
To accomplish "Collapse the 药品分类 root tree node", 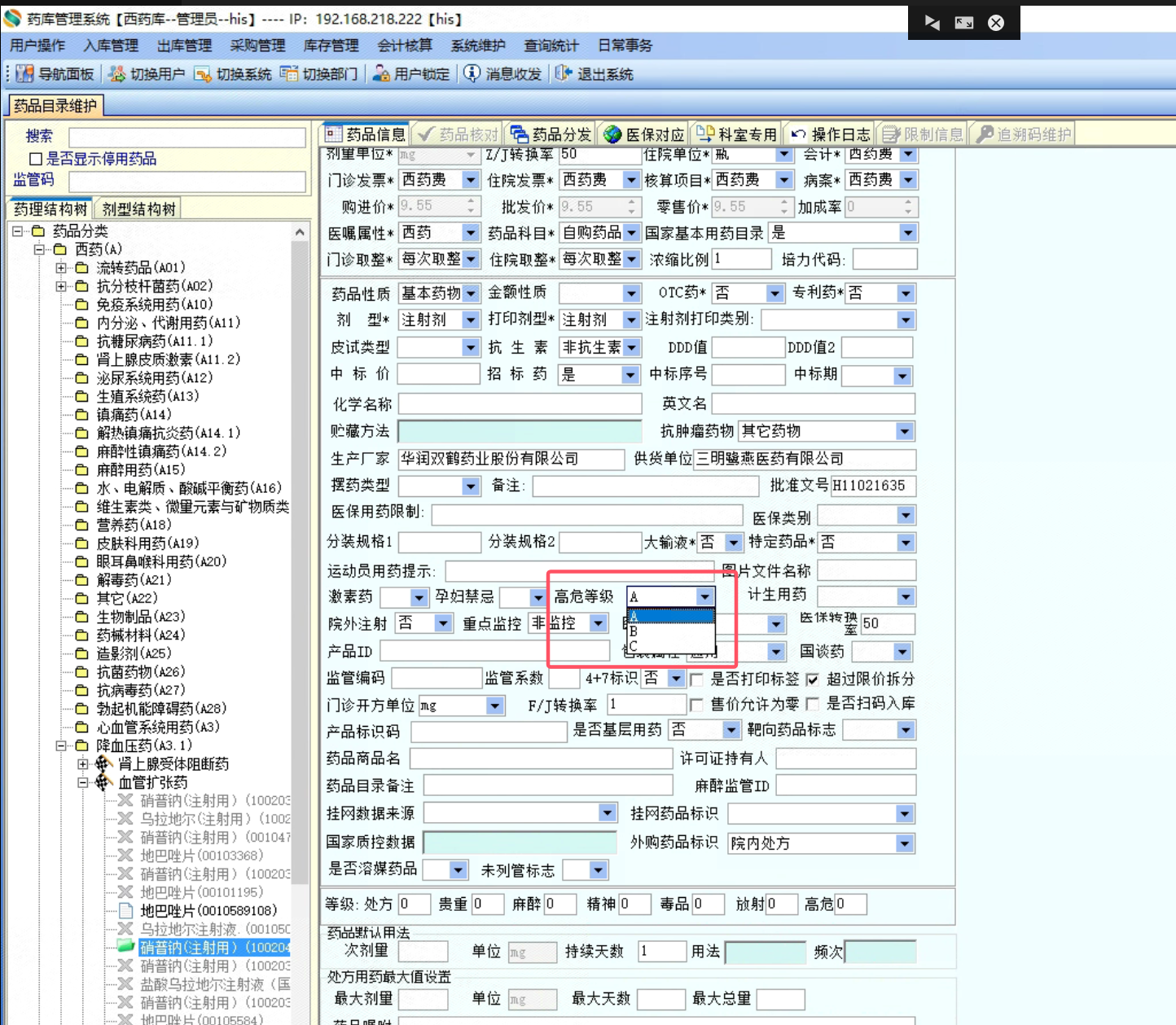I will point(17,231).
